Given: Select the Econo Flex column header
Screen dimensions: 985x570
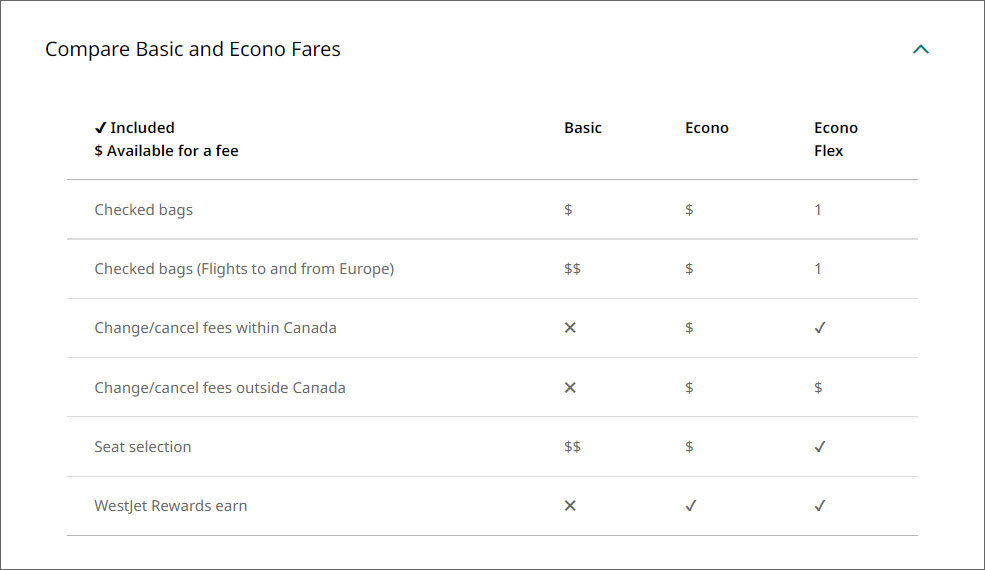Looking at the screenshot, I should (x=836, y=139).
